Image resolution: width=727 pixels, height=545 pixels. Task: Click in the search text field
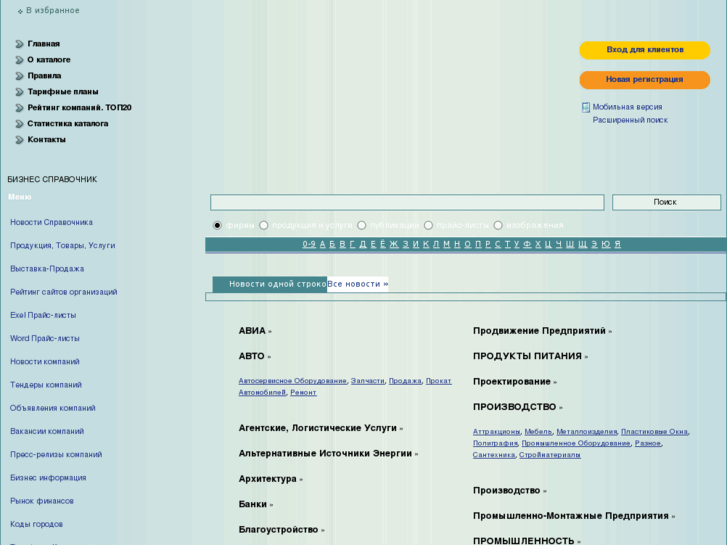click(x=407, y=202)
